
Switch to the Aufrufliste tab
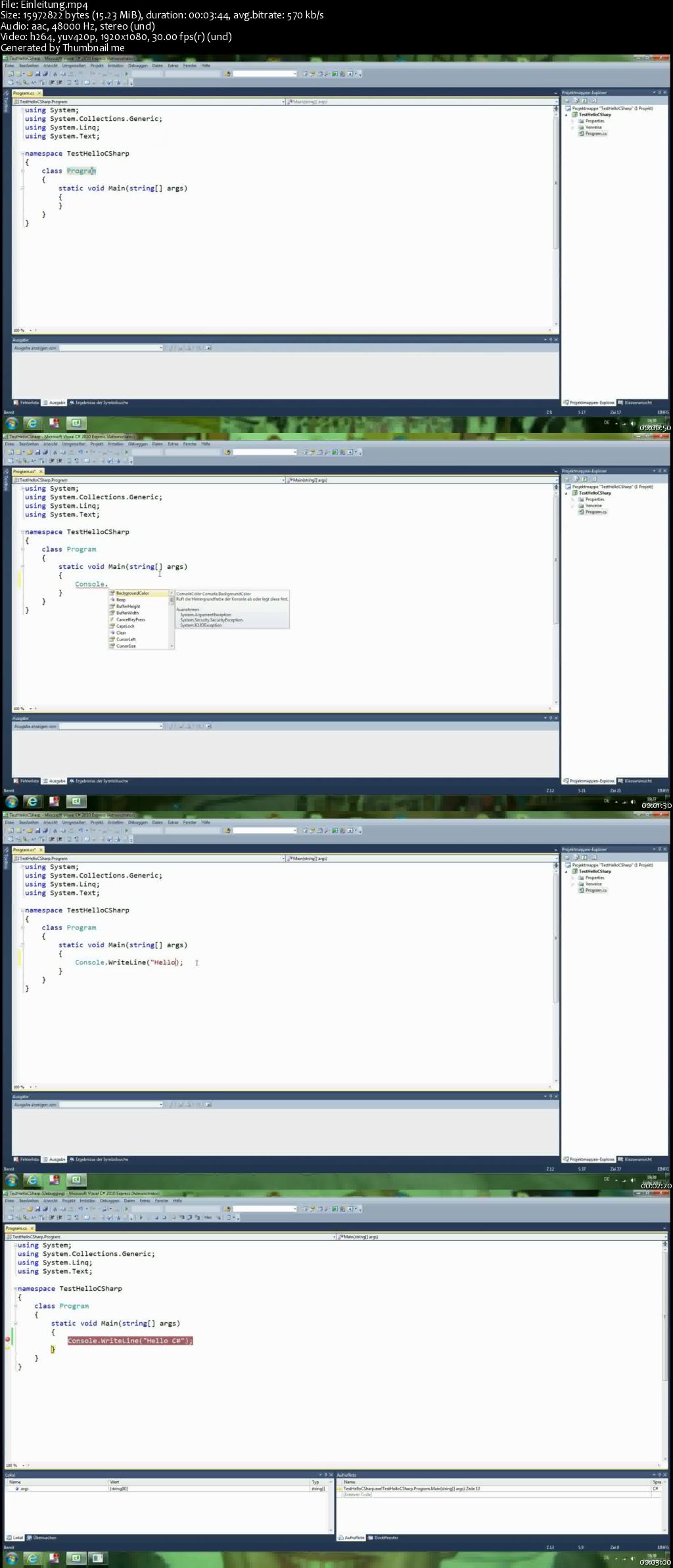point(352,1538)
